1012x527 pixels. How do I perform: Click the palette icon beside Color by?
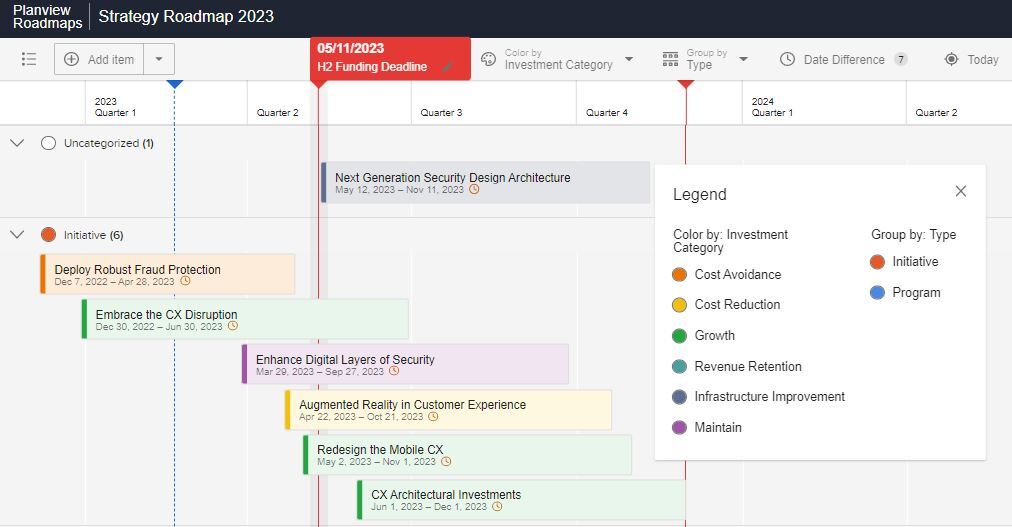pyautogui.click(x=489, y=59)
